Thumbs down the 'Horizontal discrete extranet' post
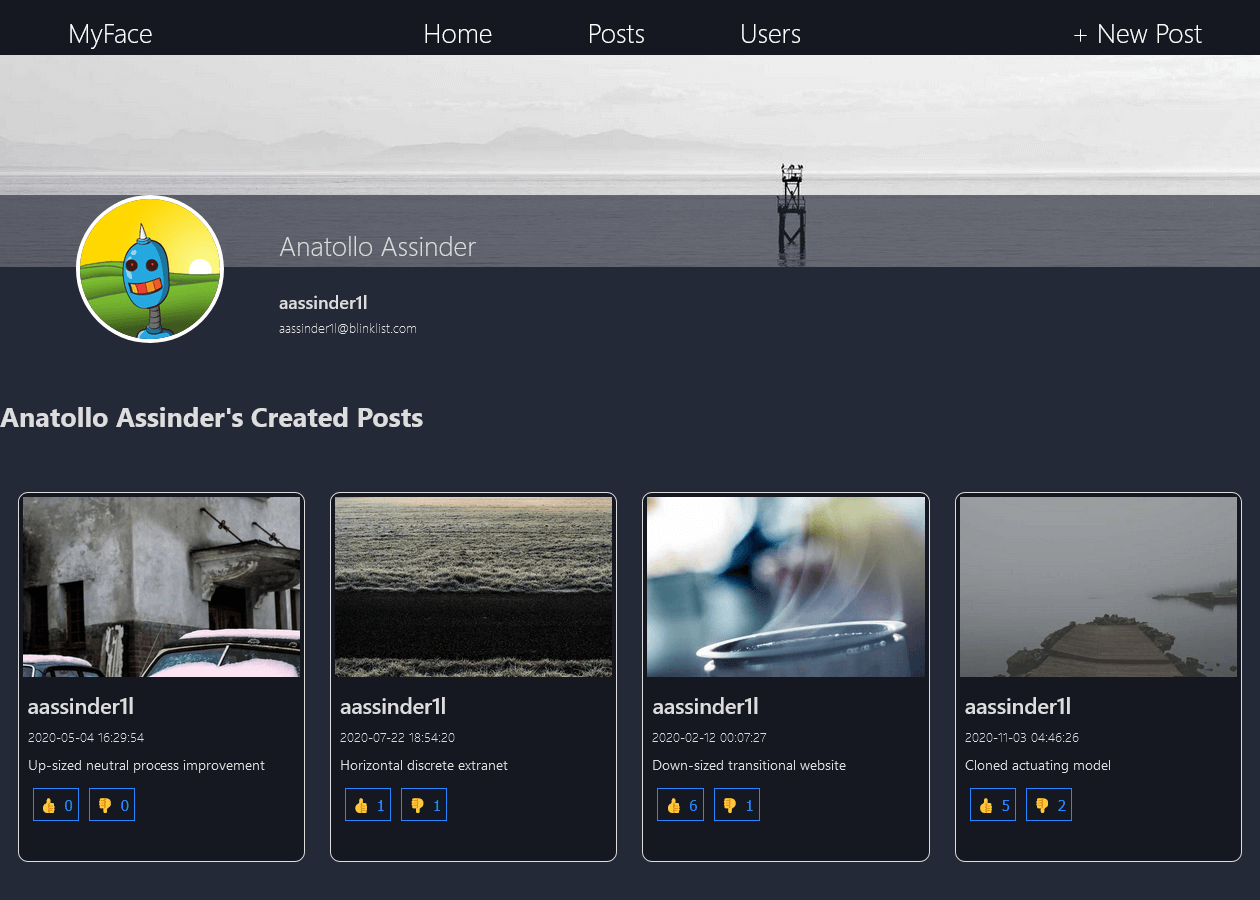1260x900 pixels. tap(424, 805)
